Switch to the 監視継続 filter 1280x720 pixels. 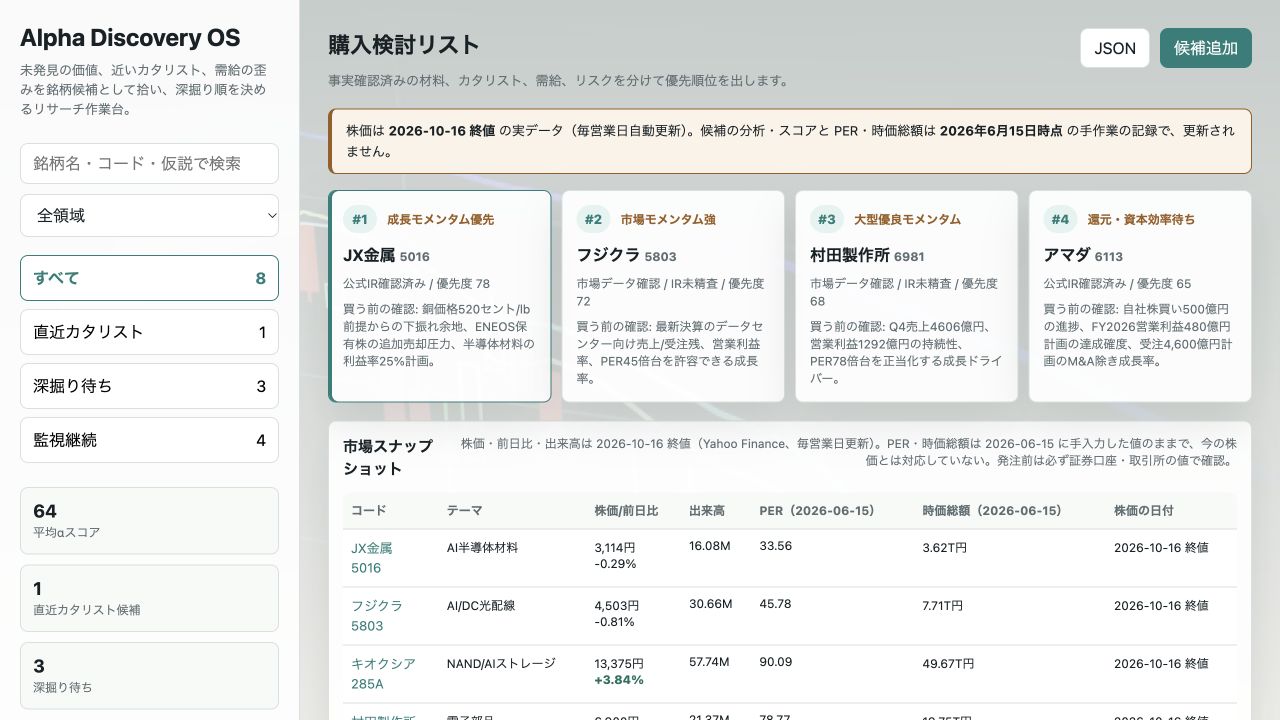tap(149, 440)
